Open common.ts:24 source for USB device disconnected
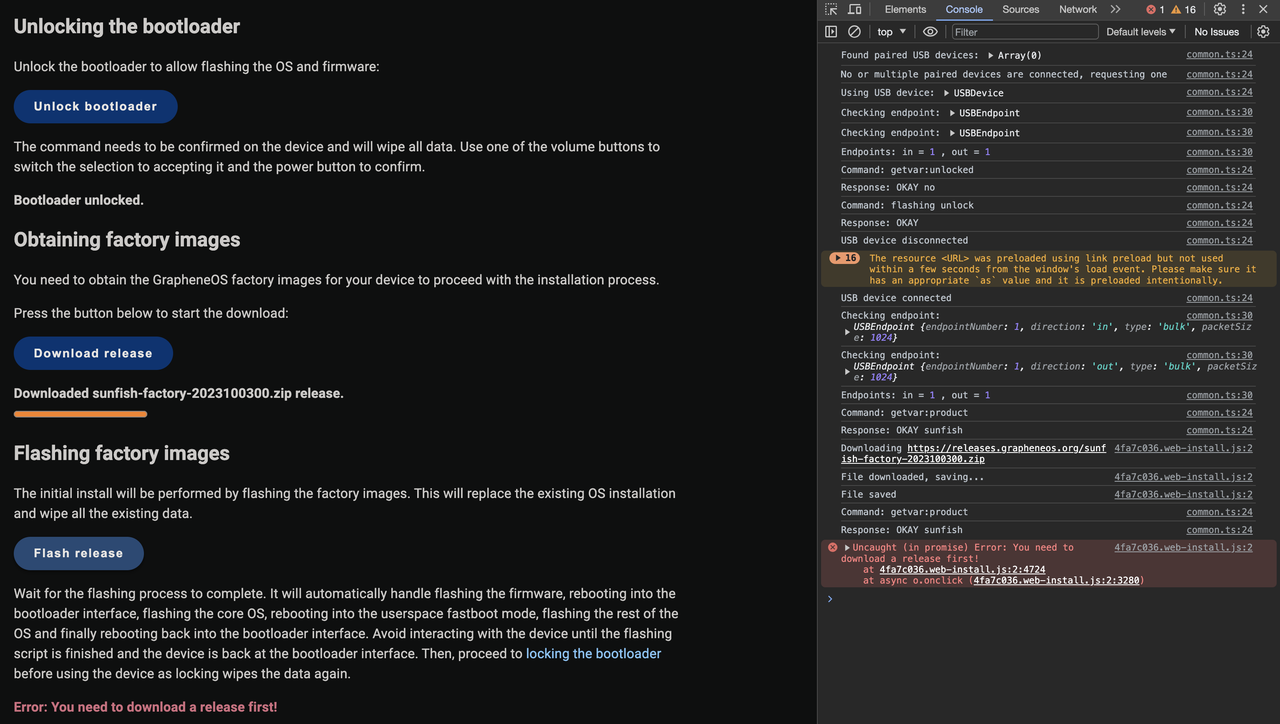The image size is (1280, 724). (1219, 240)
